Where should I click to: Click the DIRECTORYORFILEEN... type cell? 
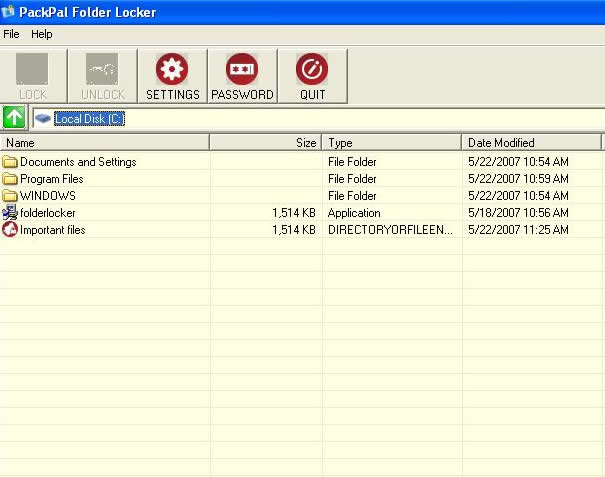click(390, 230)
